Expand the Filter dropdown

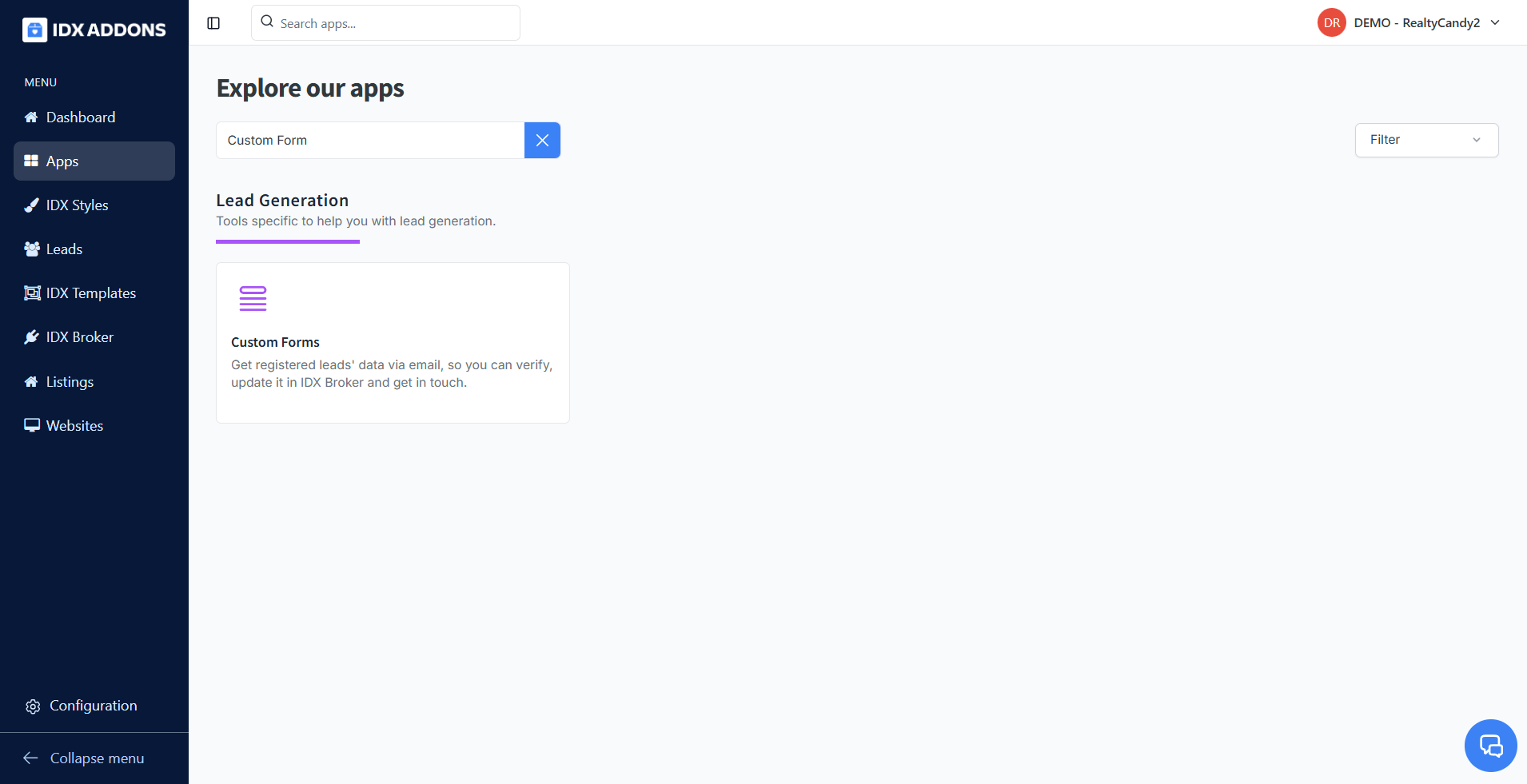click(x=1426, y=140)
